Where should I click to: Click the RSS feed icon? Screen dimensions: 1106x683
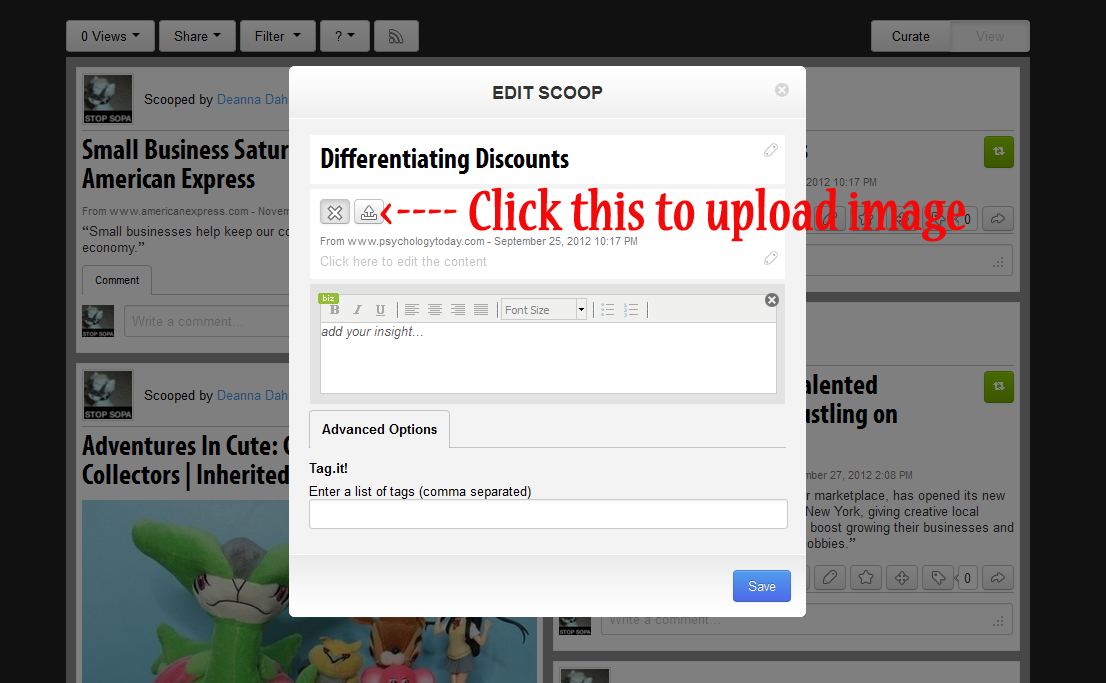click(396, 36)
